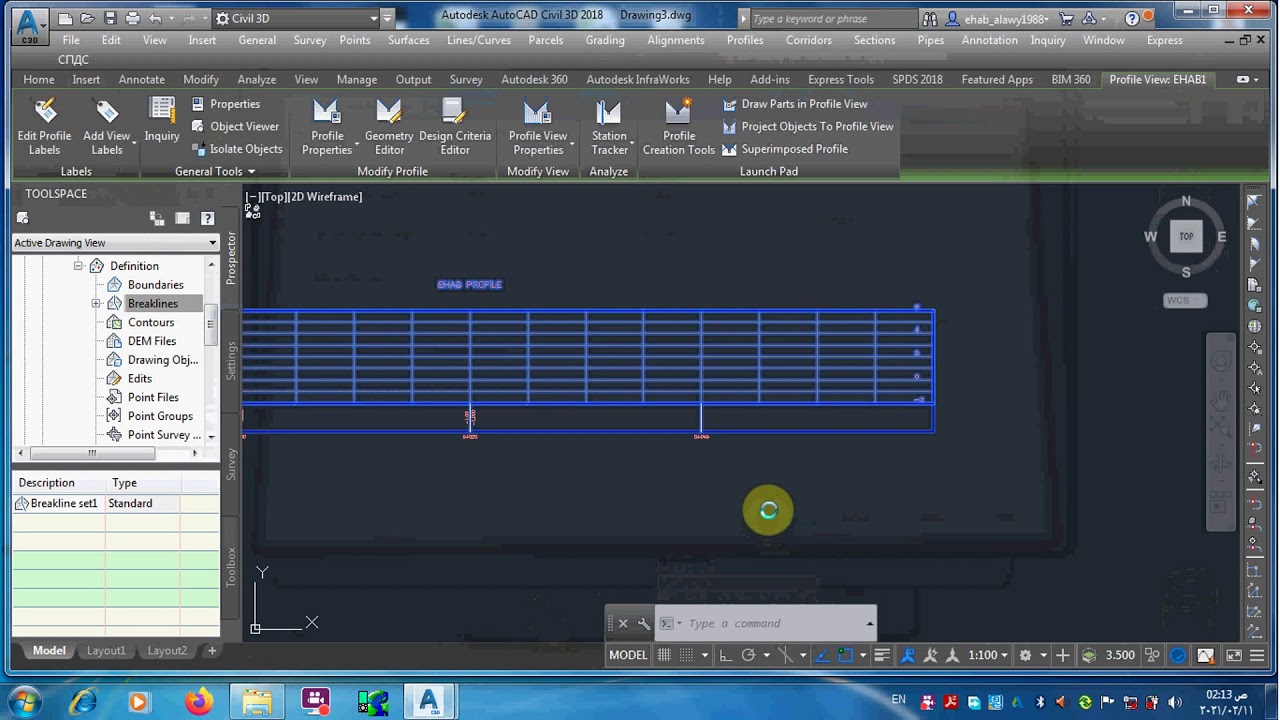
Task: Open command line customize wrench icon
Action: (644, 623)
